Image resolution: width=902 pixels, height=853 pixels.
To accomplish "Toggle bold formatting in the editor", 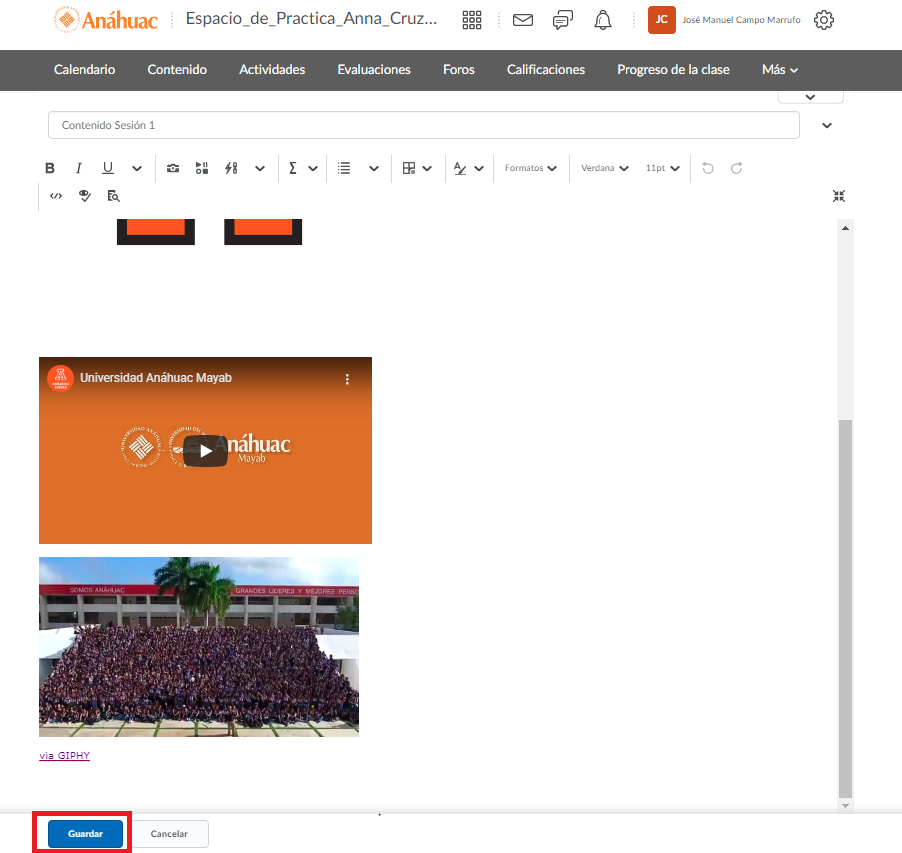I will click(x=50, y=168).
